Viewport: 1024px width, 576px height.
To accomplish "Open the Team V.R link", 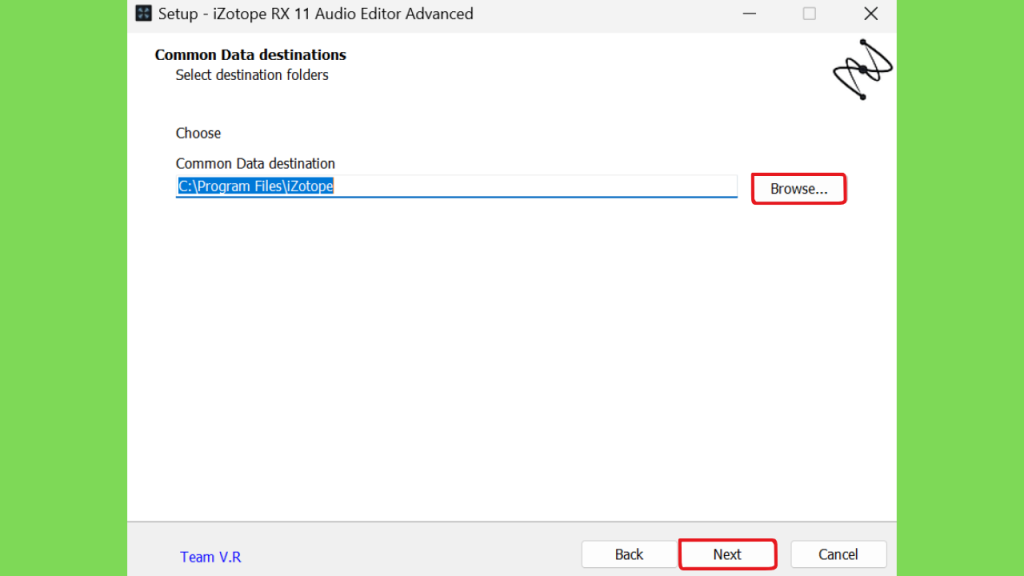I will [210, 557].
